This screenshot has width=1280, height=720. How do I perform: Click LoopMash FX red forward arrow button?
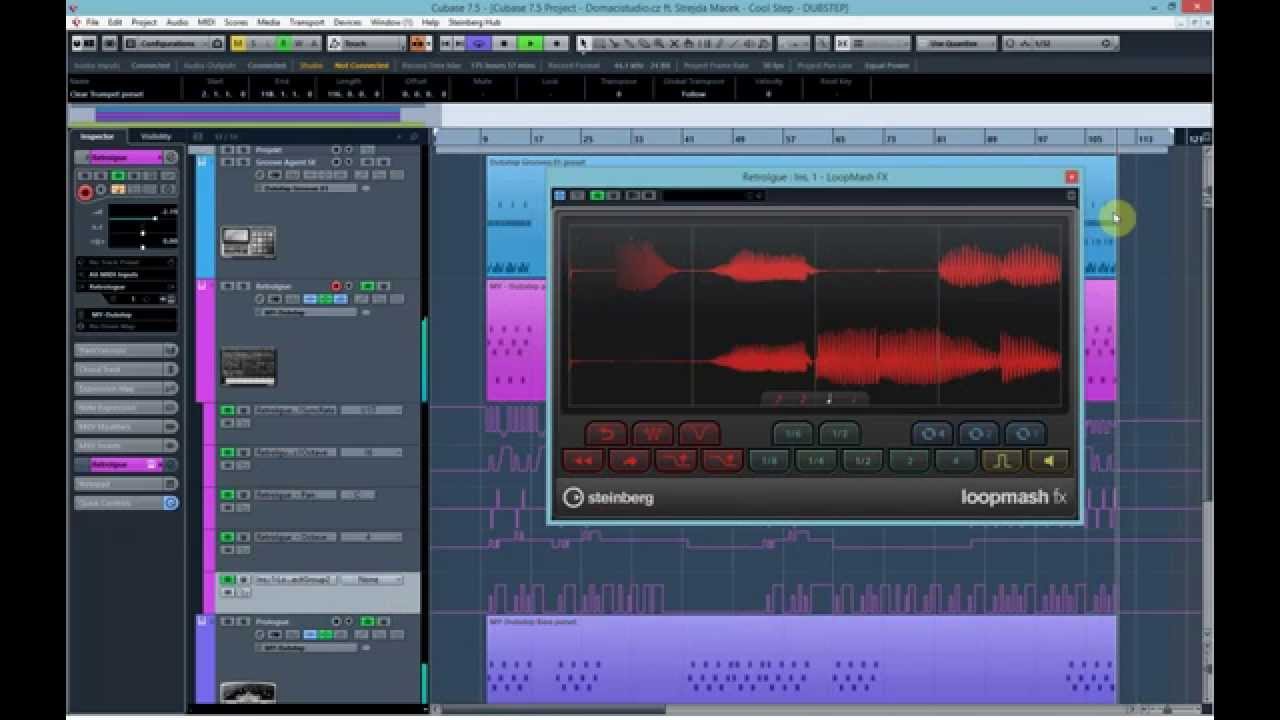tap(630, 461)
